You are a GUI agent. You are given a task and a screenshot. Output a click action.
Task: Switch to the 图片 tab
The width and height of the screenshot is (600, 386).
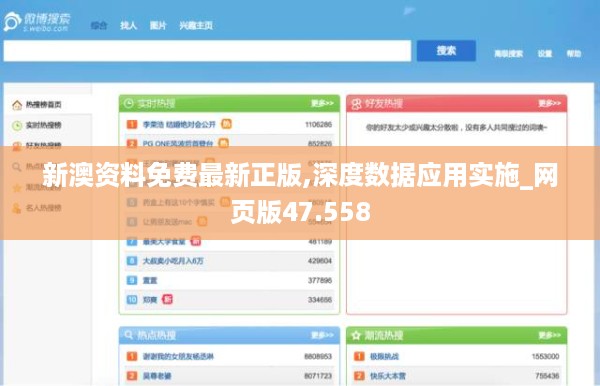(158, 26)
